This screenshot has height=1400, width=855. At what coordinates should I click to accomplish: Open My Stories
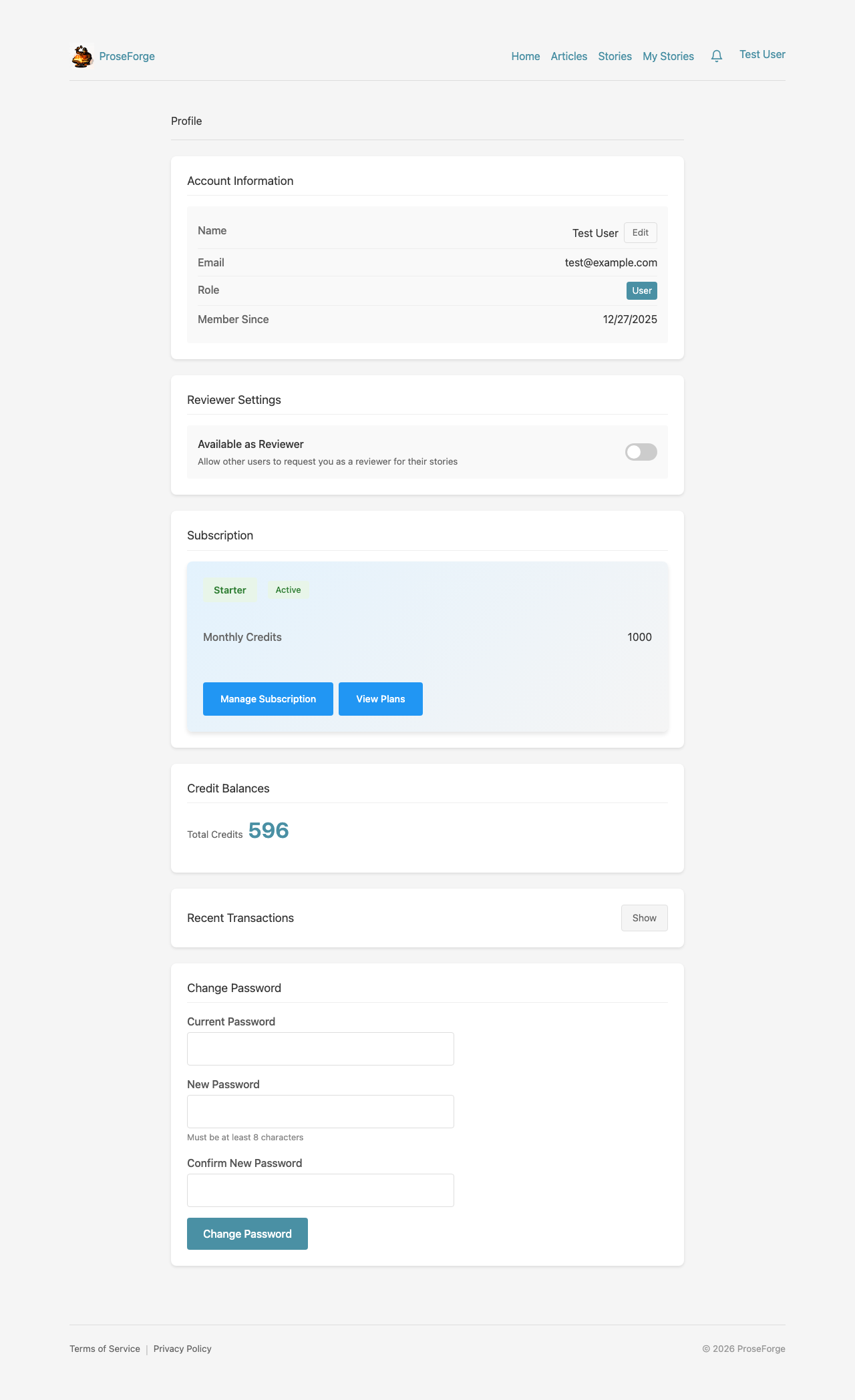(x=668, y=56)
